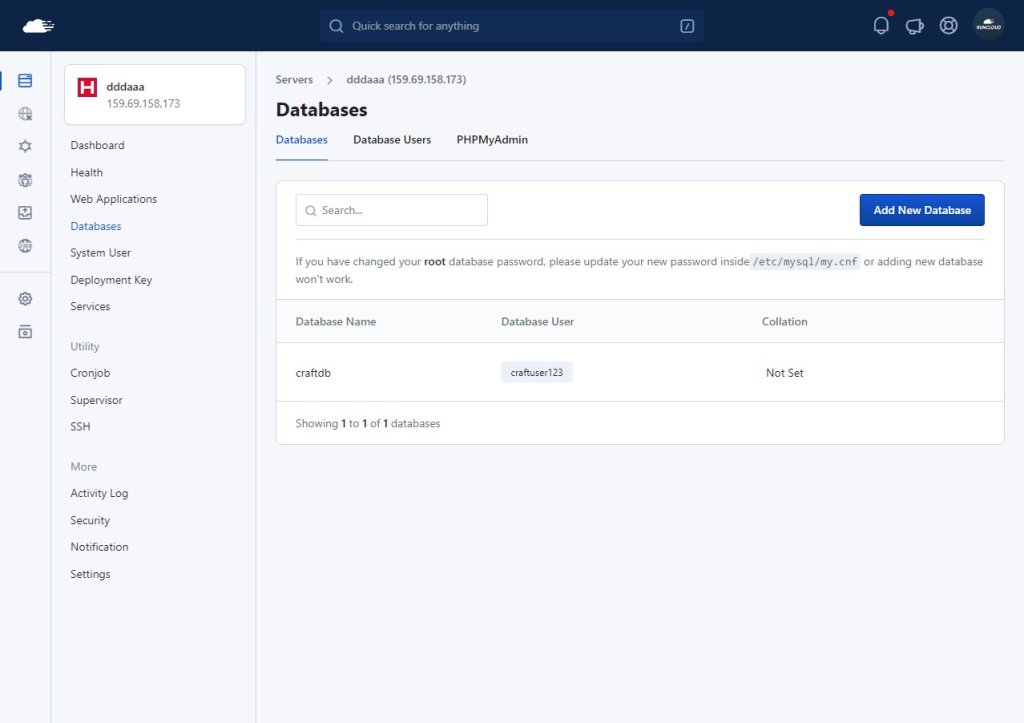Click the Servers breadcrumb link
The width and height of the screenshot is (1024, 723).
click(294, 80)
